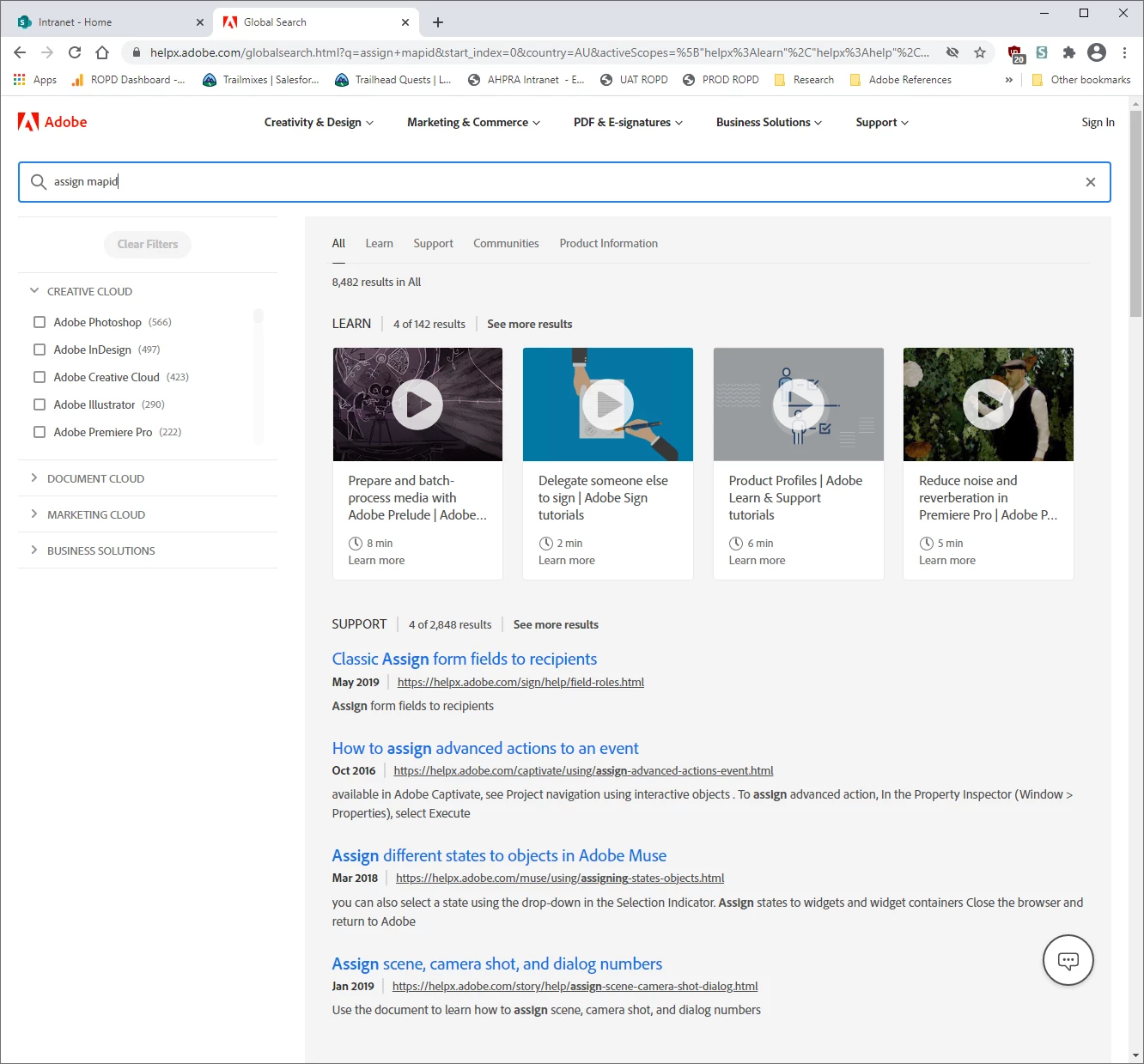Select the All results tab
The width and height of the screenshot is (1144, 1064).
point(338,243)
